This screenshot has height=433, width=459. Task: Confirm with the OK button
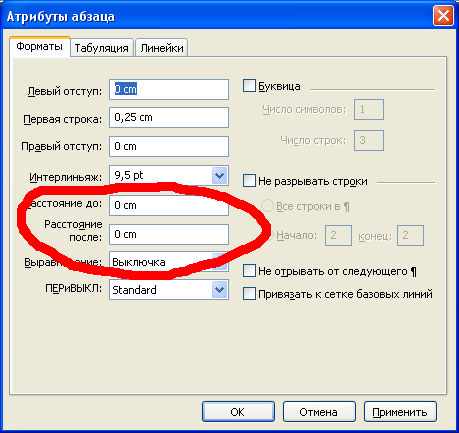tap(238, 412)
